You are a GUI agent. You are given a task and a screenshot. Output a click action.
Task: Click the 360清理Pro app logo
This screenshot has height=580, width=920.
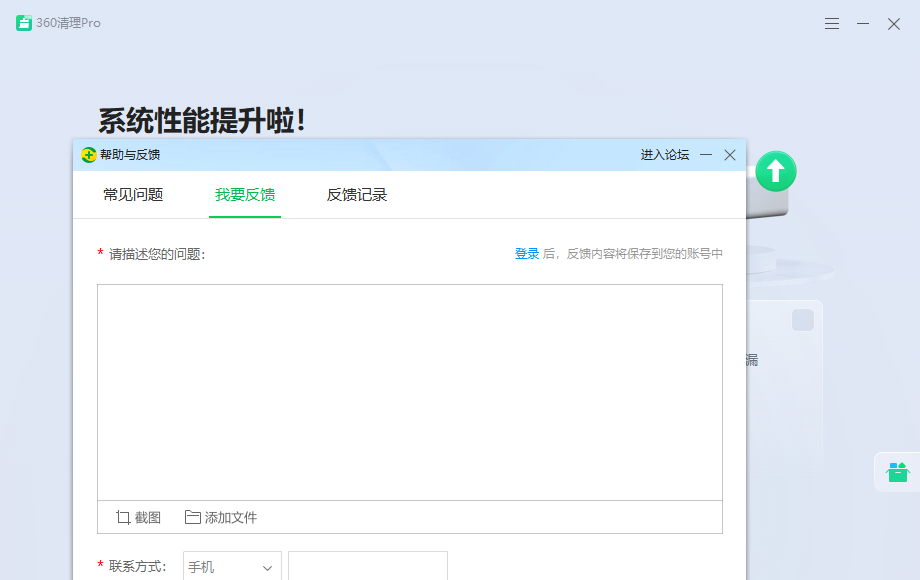coord(24,23)
